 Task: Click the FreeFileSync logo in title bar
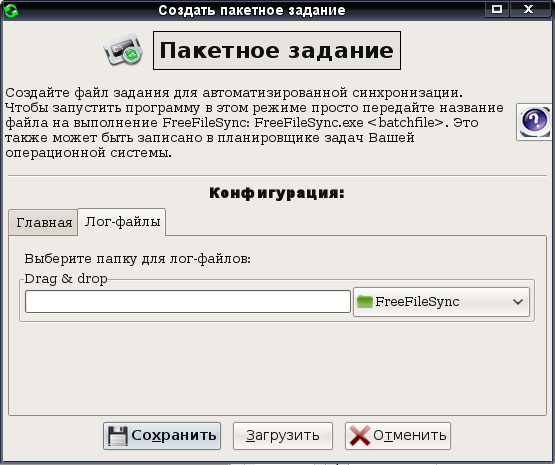[x=11, y=10]
